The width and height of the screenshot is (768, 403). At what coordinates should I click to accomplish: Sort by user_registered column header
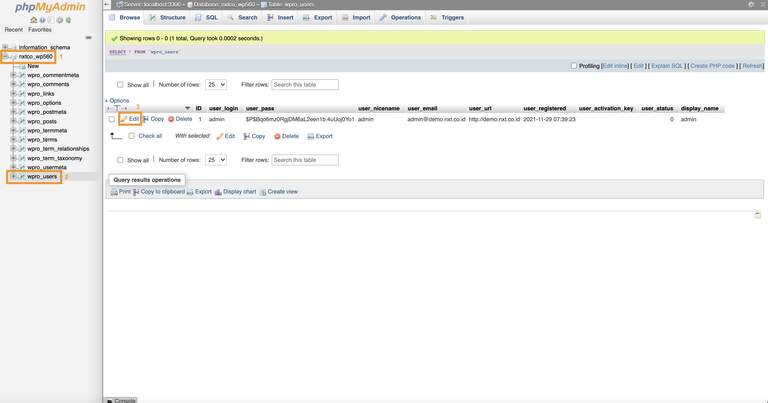tap(545, 108)
